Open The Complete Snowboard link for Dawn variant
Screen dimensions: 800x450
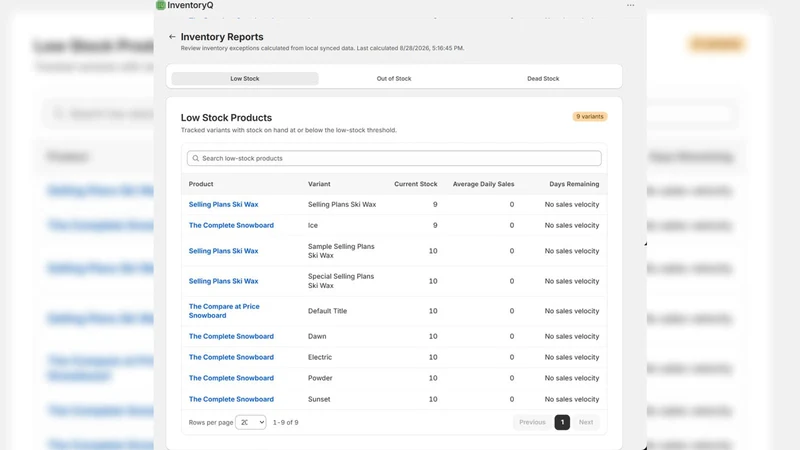click(x=231, y=336)
